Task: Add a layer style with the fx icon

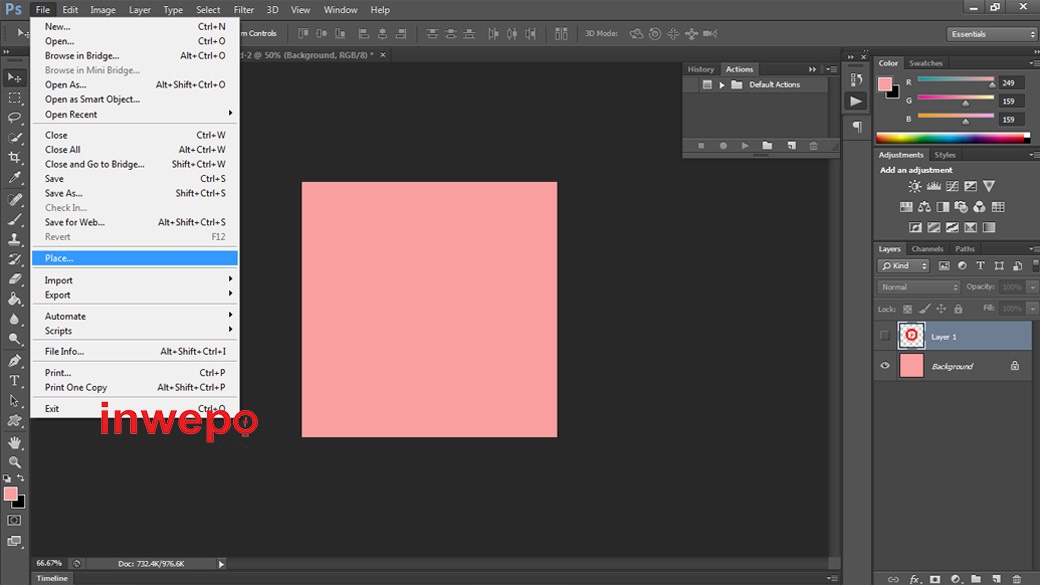Action: point(914,579)
